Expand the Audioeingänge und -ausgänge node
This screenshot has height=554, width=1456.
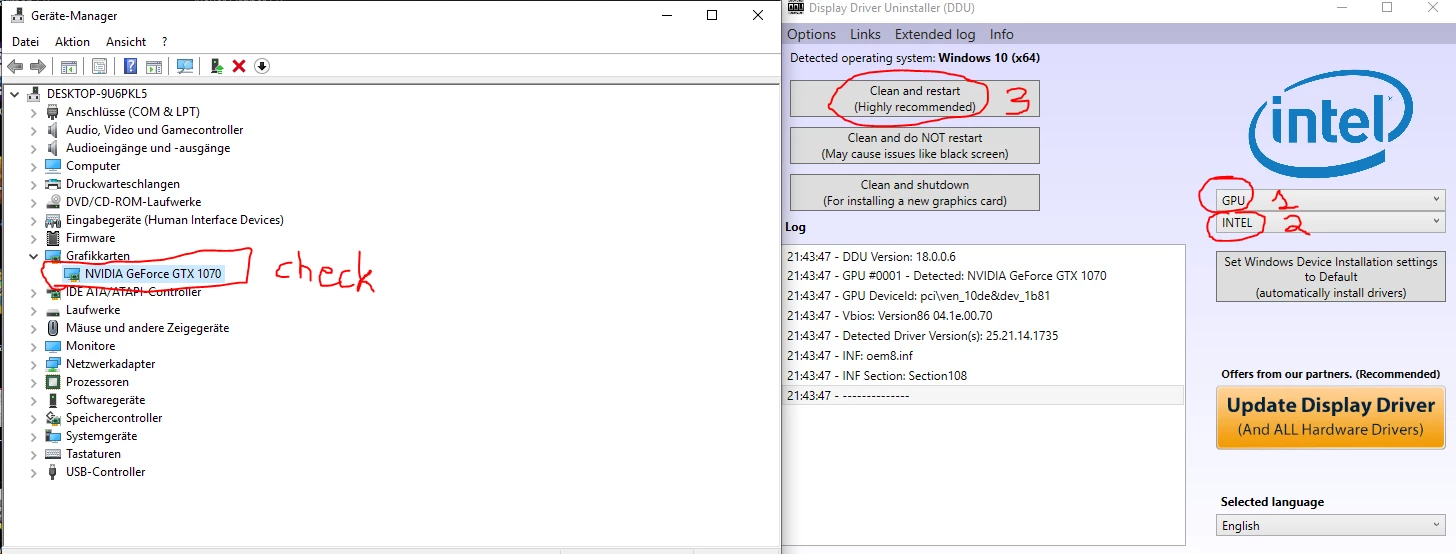pos(33,148)
